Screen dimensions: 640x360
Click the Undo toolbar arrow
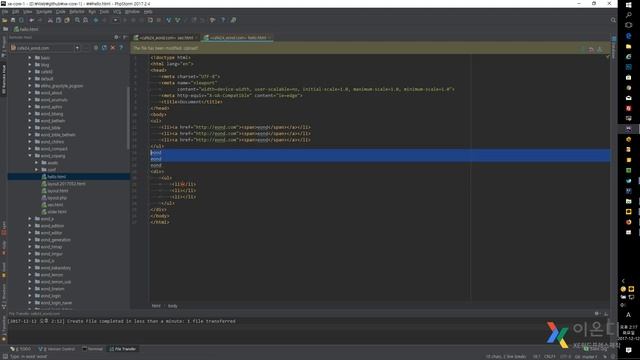[31, 20]
